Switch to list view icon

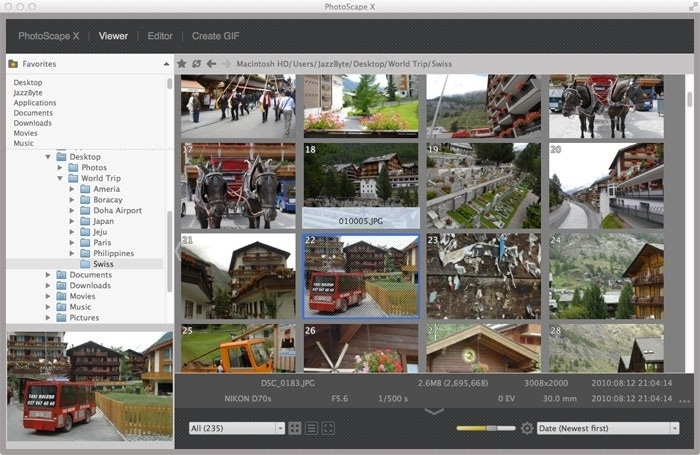[312, 428]
